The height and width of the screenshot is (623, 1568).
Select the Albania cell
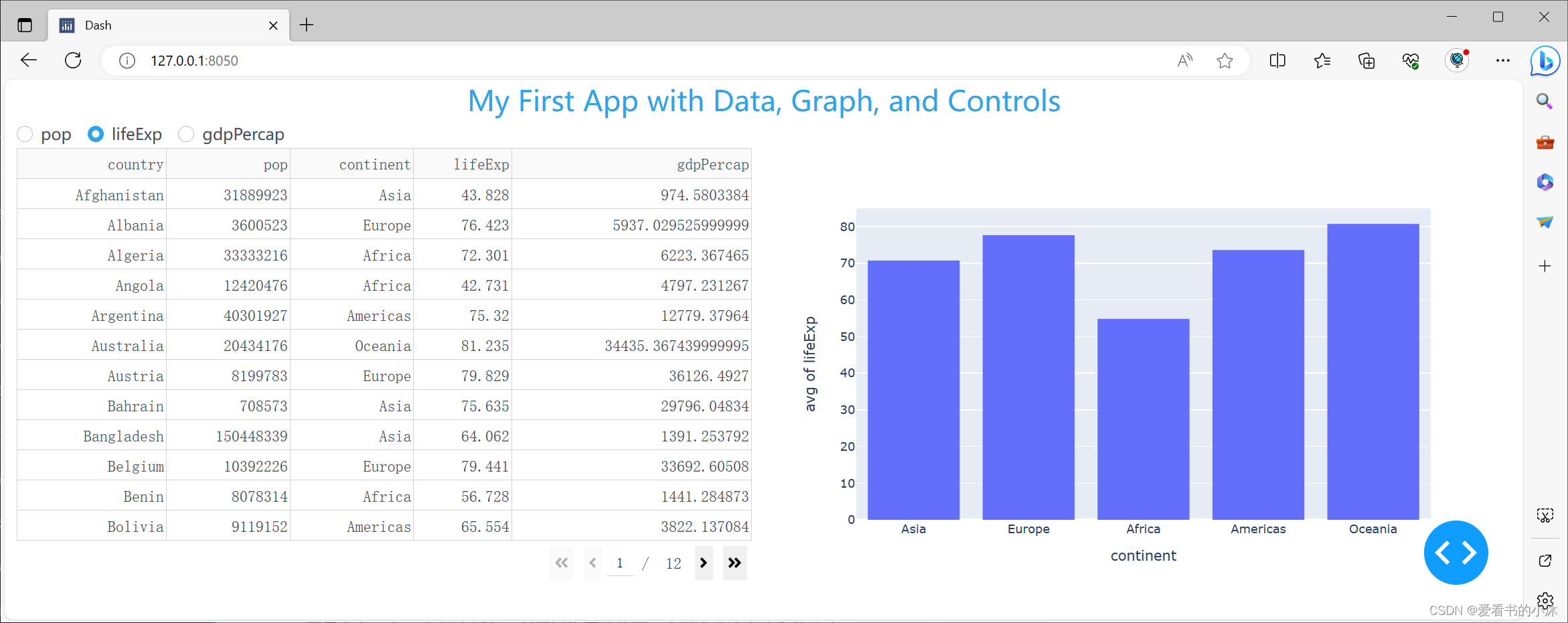[x=92, y=225]
